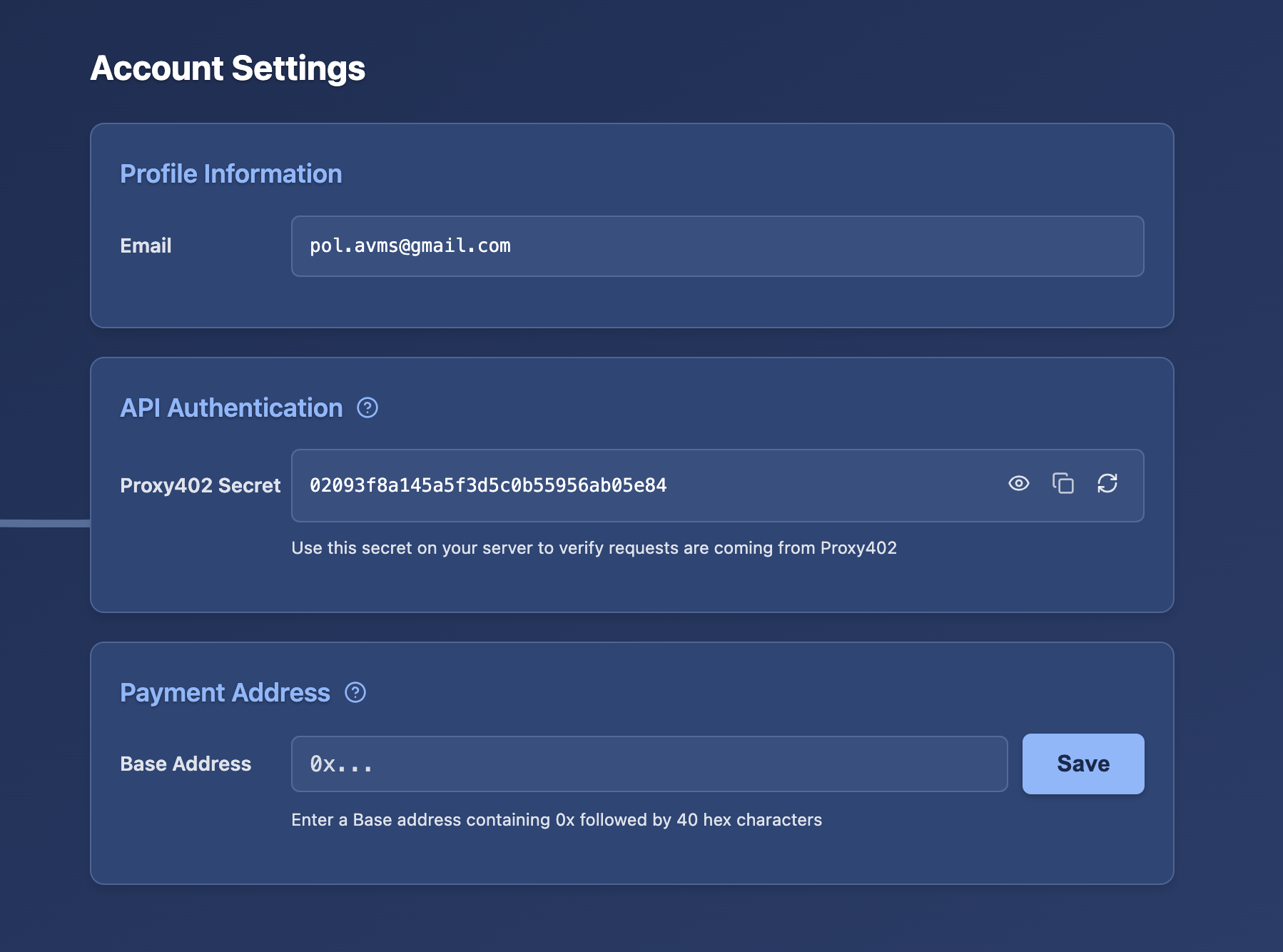Click the Base Address label
Viewport: 1283px width, 952px height.
[186, 764]
